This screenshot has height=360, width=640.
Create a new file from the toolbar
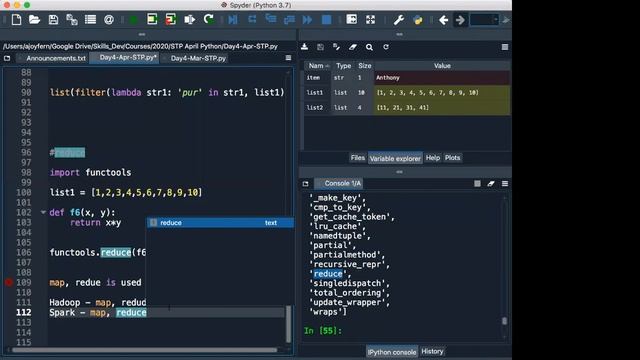(x=16, y=20)
